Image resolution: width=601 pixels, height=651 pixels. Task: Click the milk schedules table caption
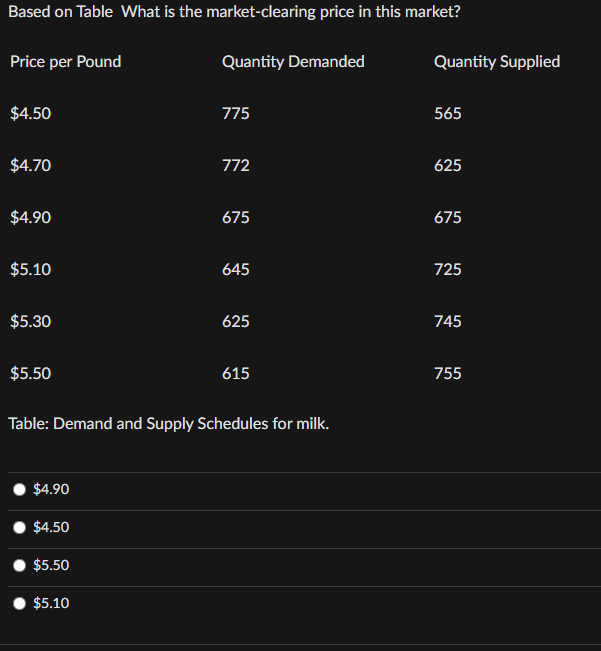[x=169, y=423]
